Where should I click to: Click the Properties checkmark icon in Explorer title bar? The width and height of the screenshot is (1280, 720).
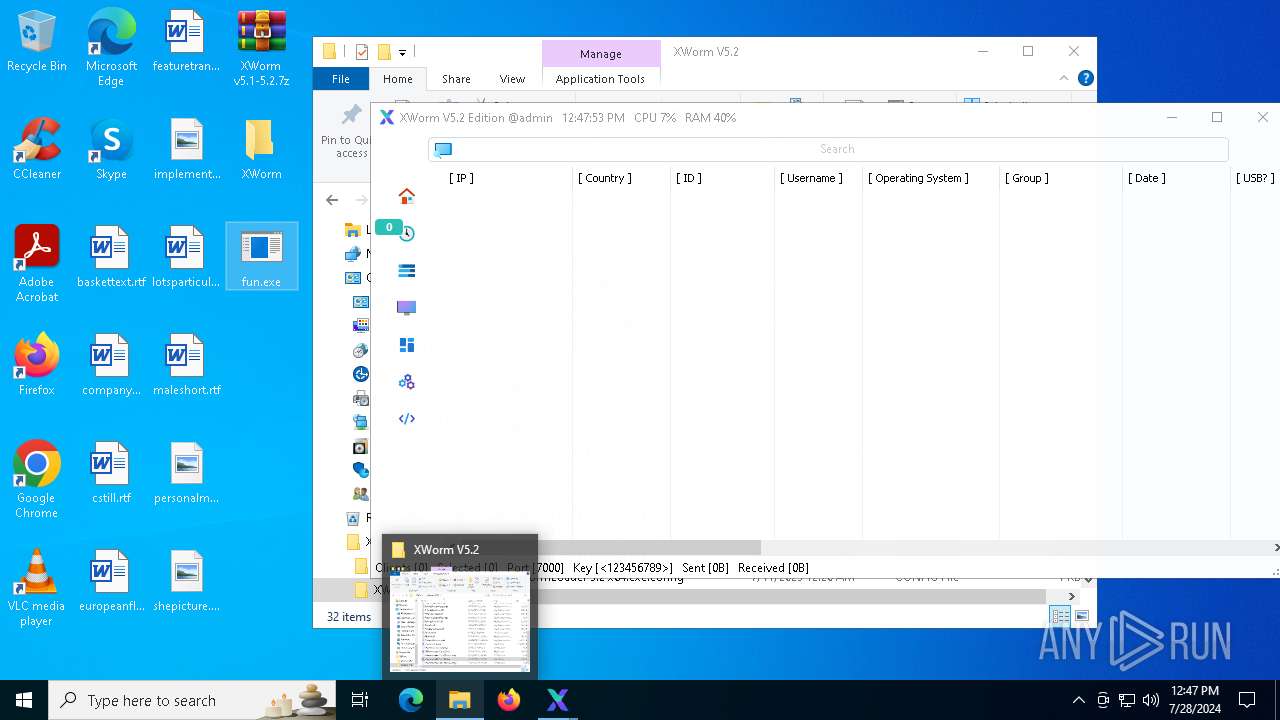tap(362, 52)
